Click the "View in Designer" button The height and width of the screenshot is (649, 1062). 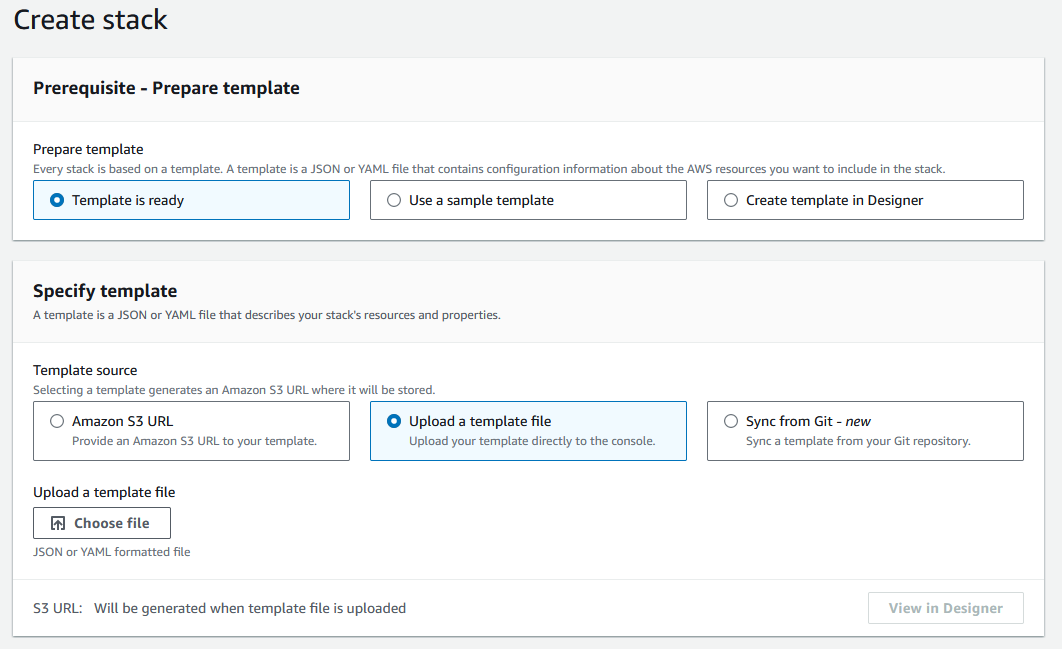click(x=945, y=607)
